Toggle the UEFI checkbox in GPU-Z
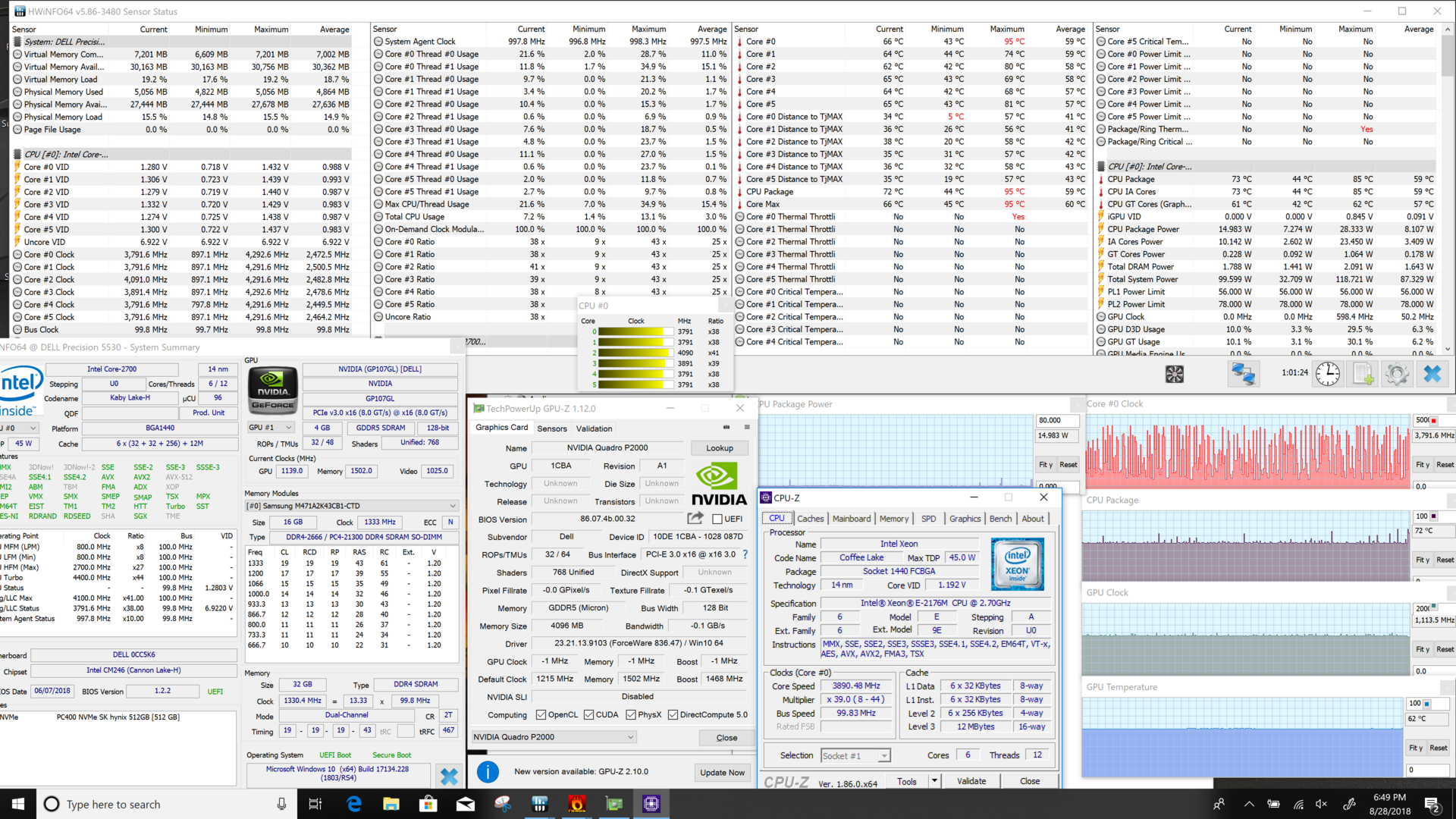 pos(717,519)
